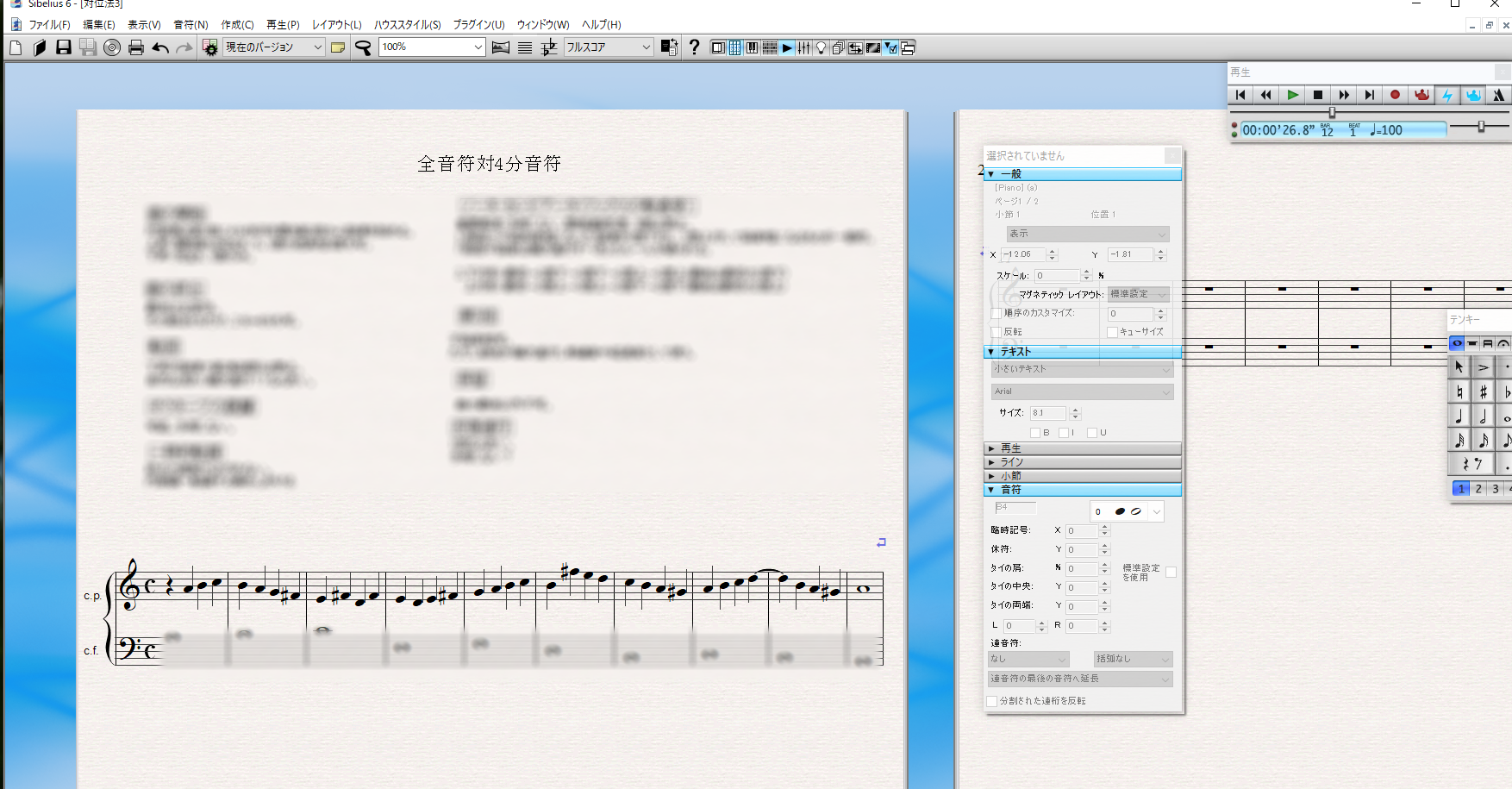Open the 音符(N) menu
The height and width of the screenshot is (789, 1512).
pyautogui.click(x=191, y=25)
